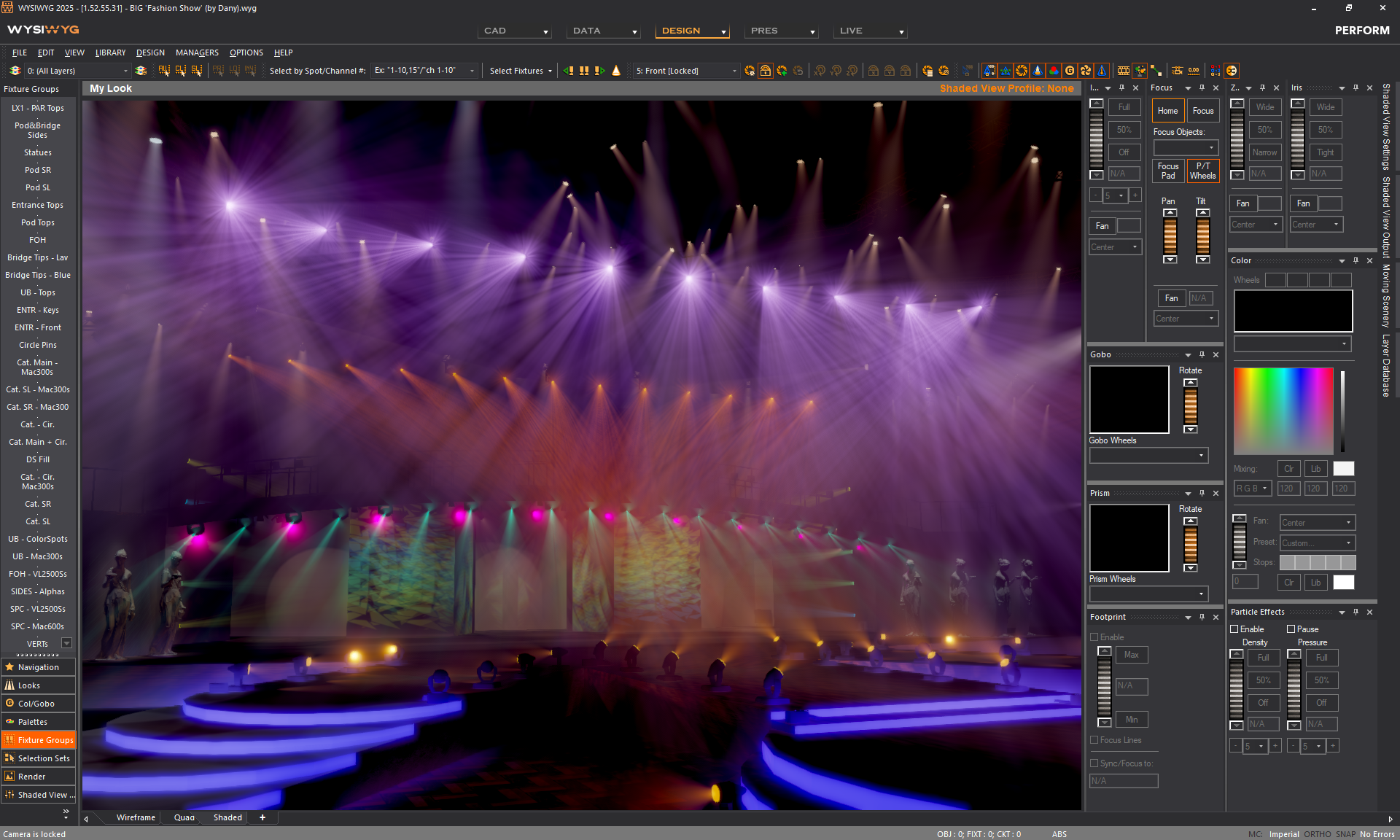The width and height of the screenshot is (1400, 840).
Task: Open the Gobo tool marked with G icon
Action: tap(1070, 71)
